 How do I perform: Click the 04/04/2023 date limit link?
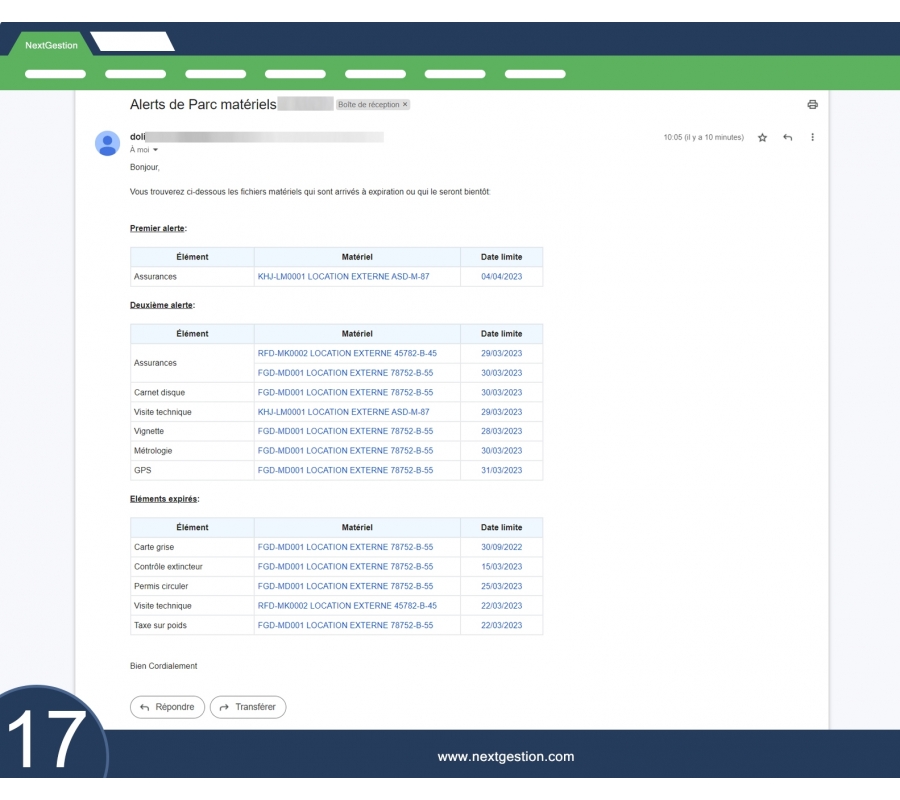coord(501,276)
